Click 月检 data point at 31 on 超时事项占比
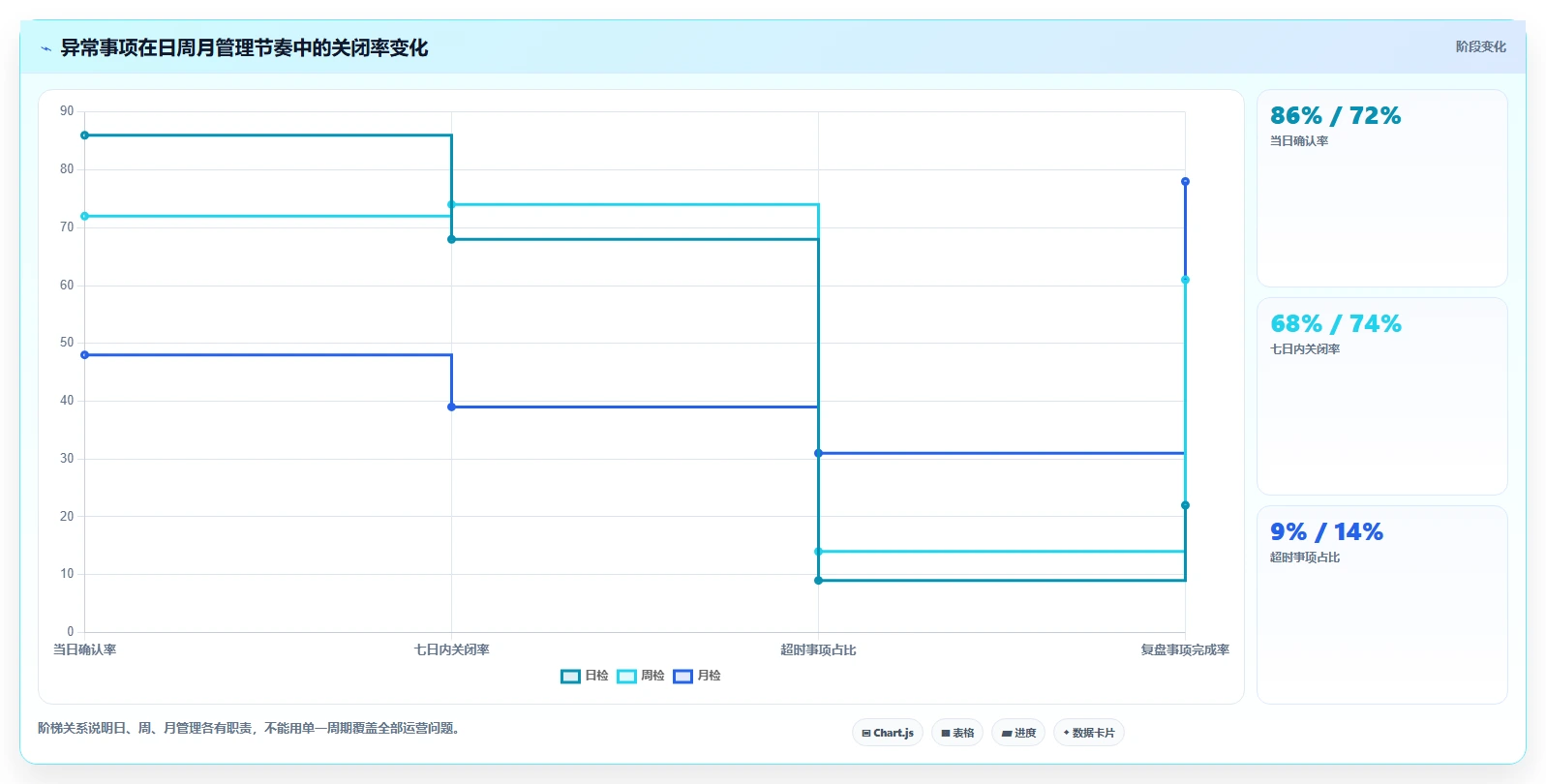 pos(818,453)
